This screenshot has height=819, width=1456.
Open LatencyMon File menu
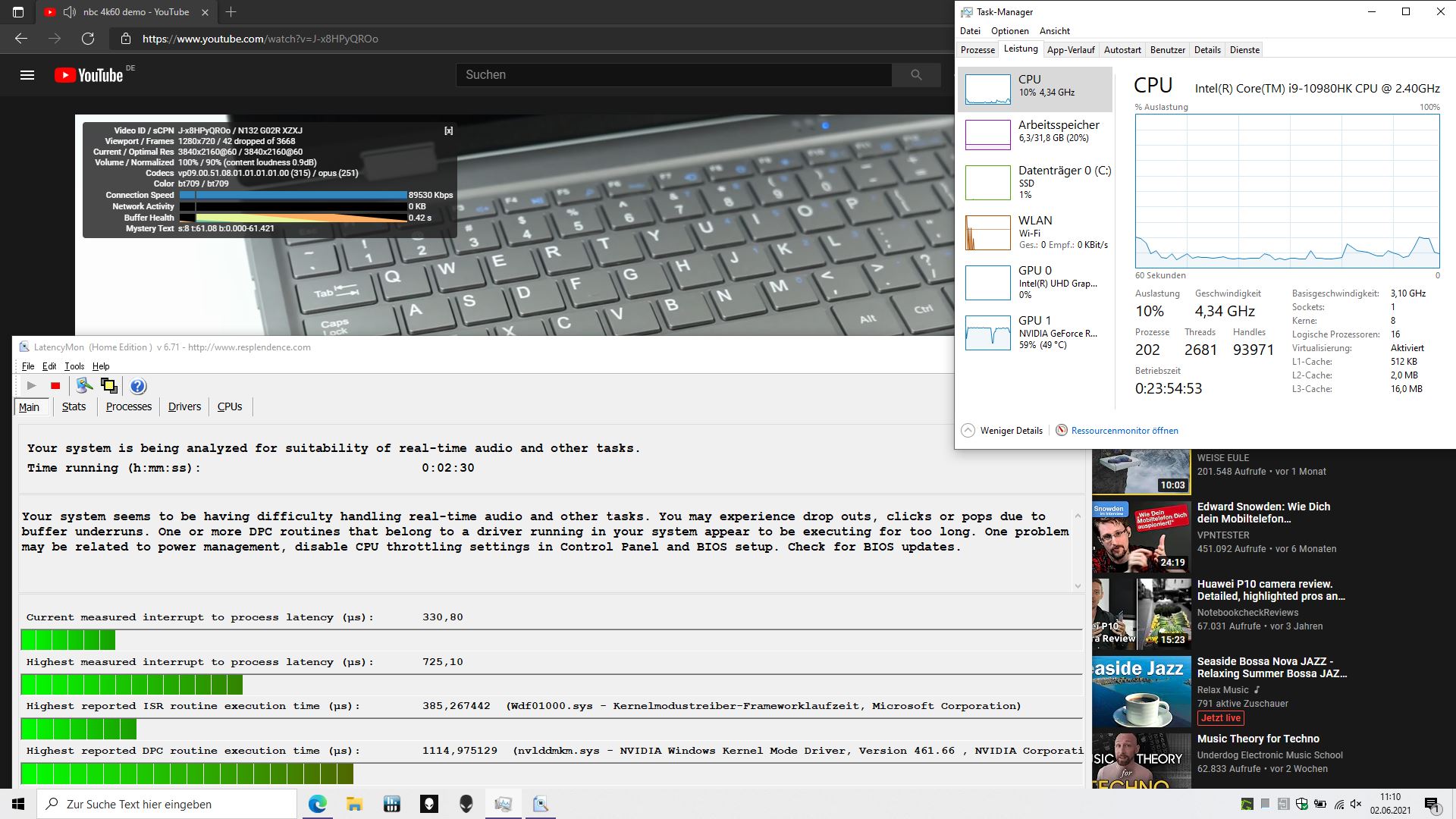28,366
